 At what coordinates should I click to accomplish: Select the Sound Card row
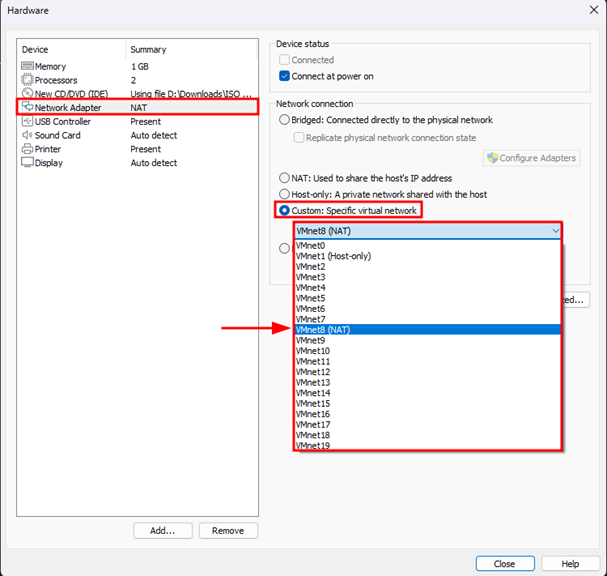coord(137,135)
